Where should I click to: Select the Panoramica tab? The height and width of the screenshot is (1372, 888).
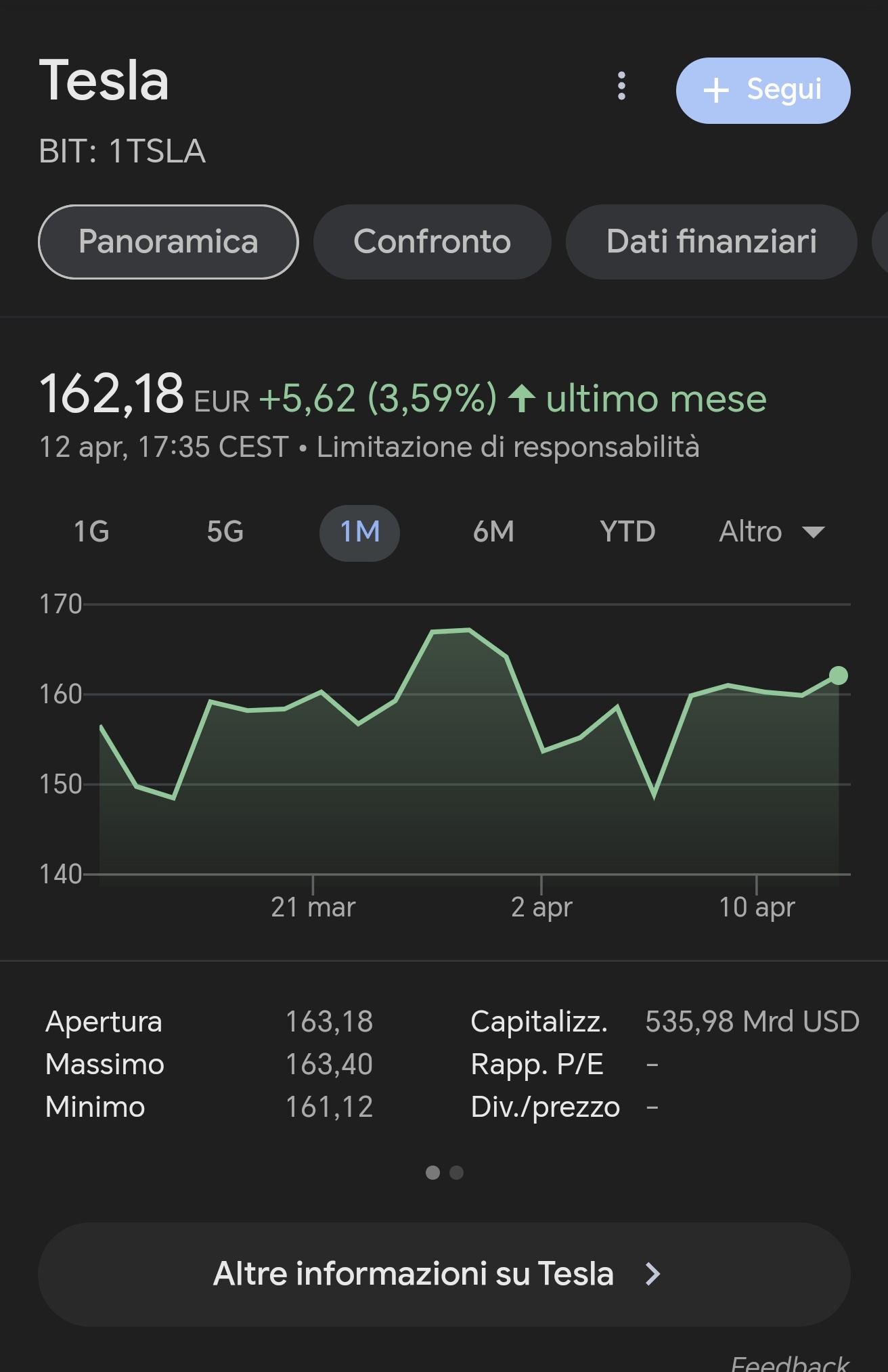click(x=168, y=242)
